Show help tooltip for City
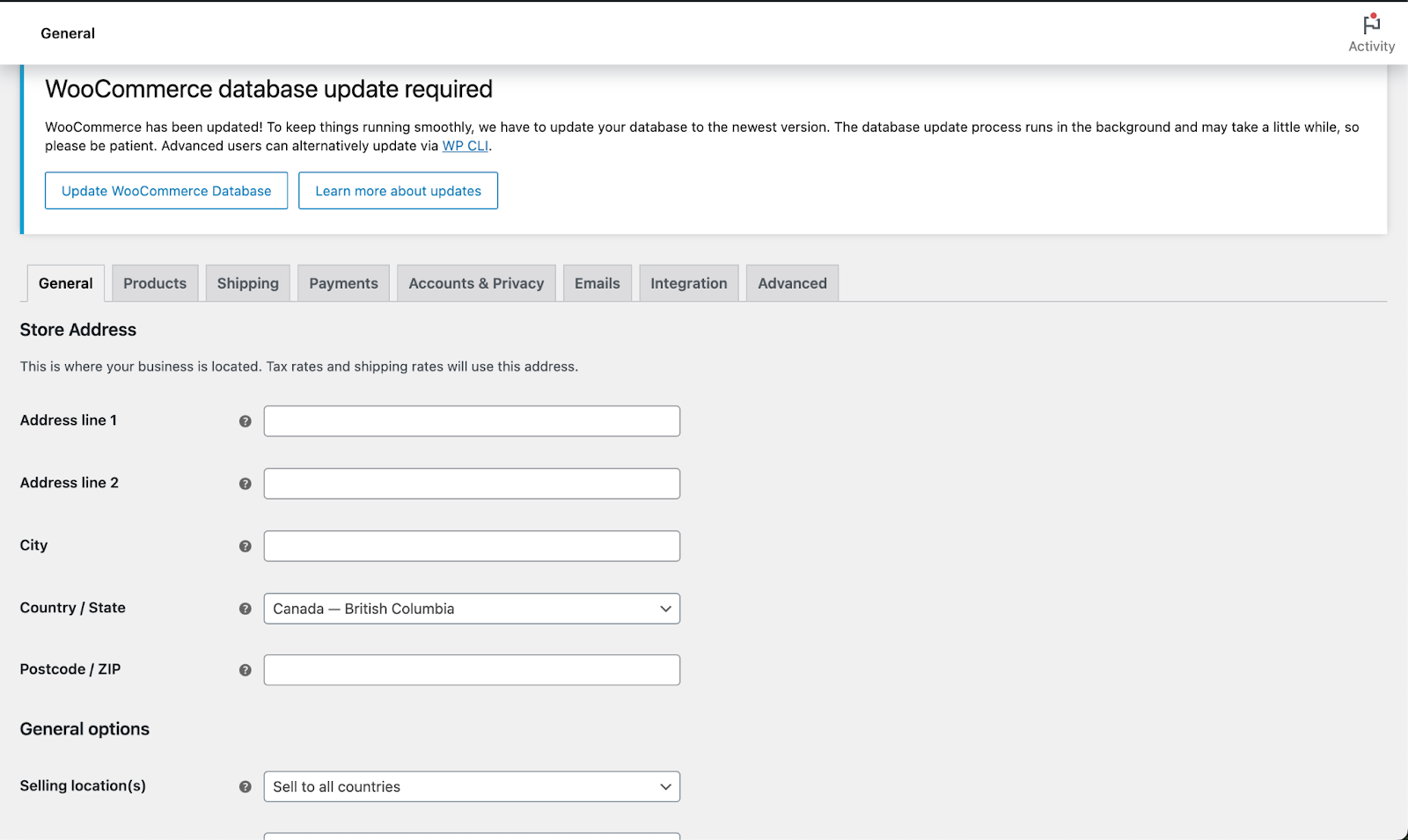 [246, 546]
